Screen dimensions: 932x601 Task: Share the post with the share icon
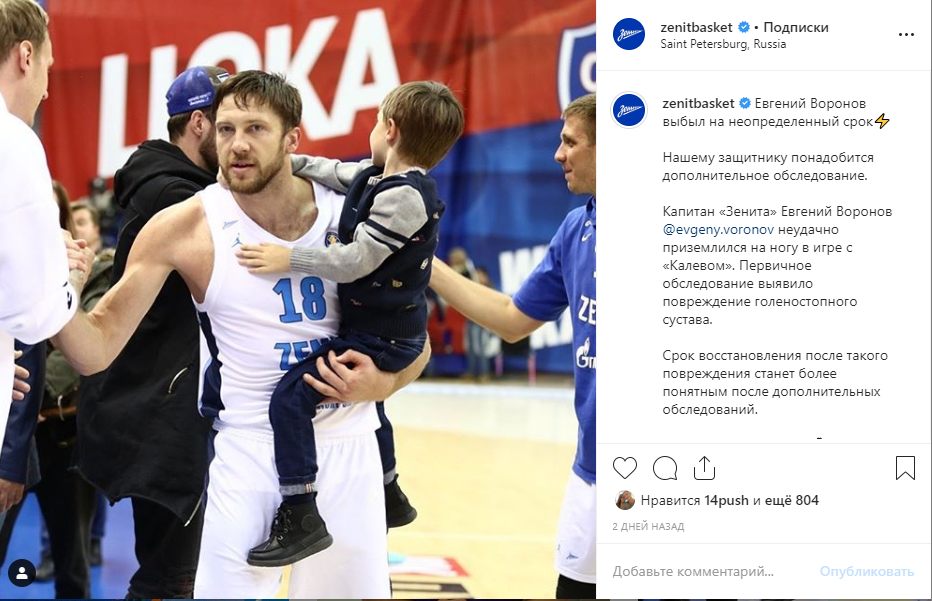point(704,468)
